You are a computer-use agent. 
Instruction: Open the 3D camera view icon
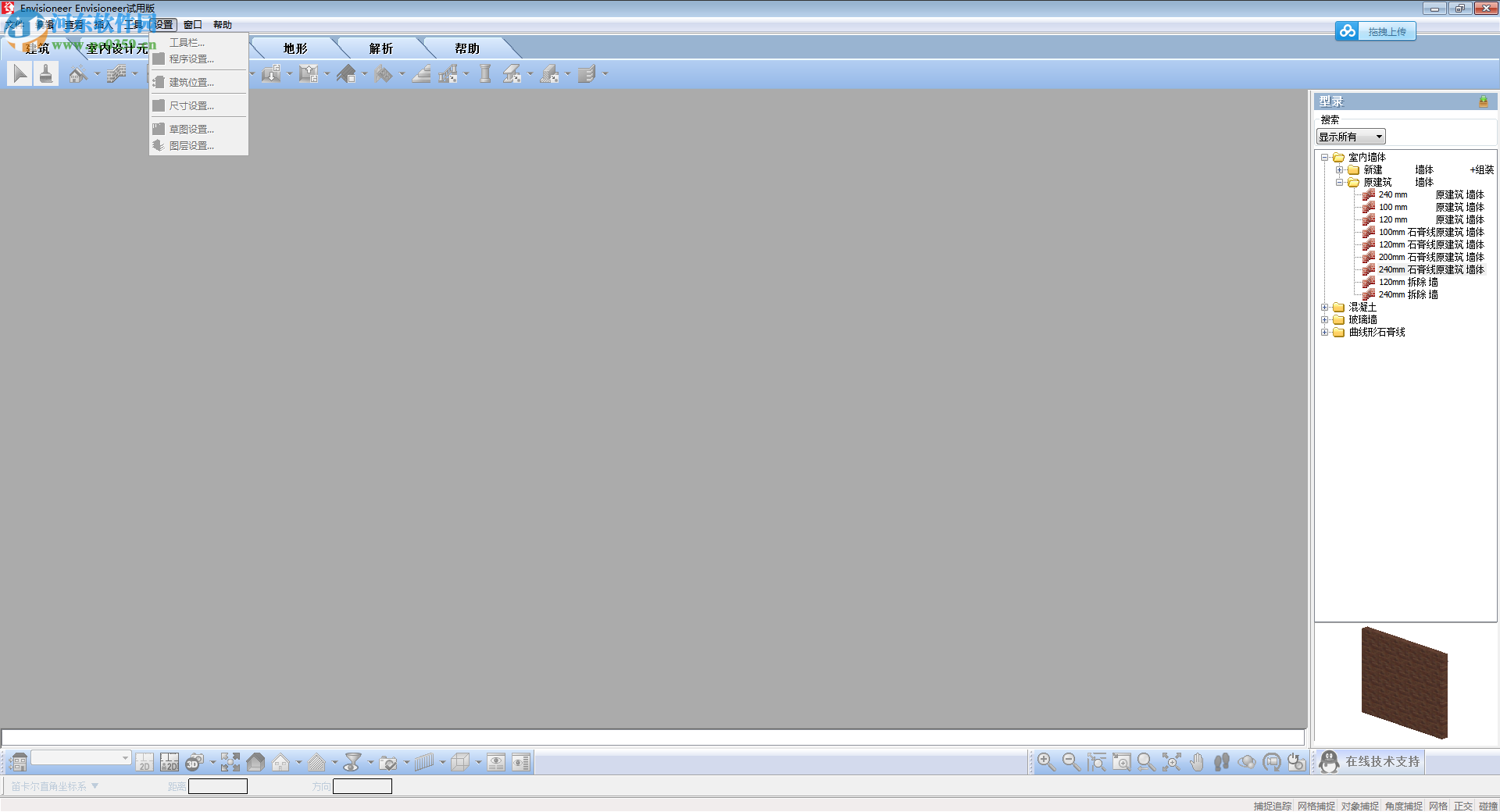pos(195,762)
